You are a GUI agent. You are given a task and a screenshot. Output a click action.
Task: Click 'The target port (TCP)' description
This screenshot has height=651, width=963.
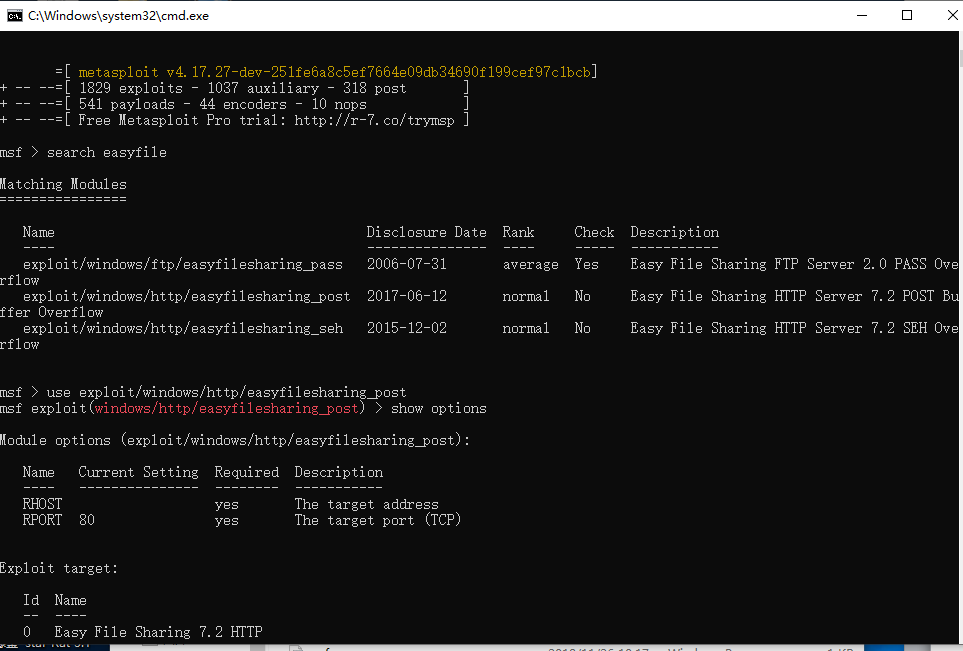378,520
